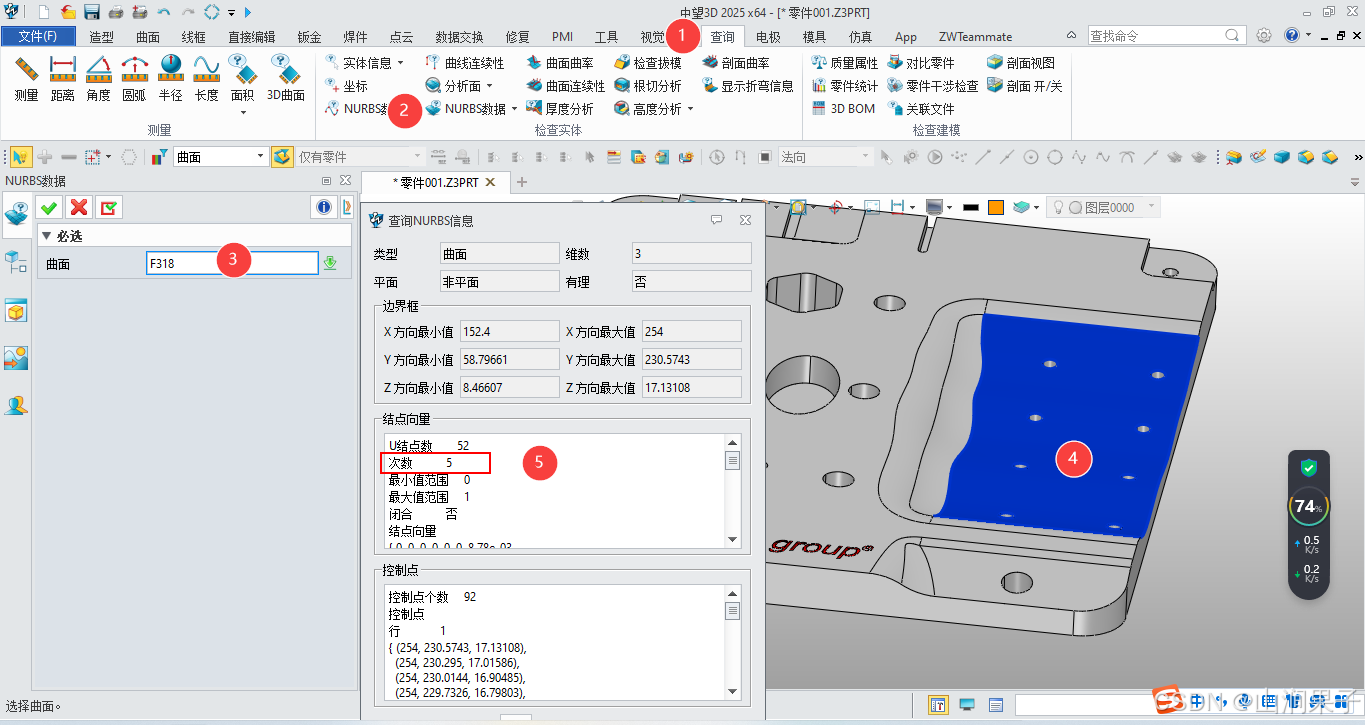Viewport: 1365px width, 725px height.
Task: Confirm with the green check button
Action: [x=48, y=207]
